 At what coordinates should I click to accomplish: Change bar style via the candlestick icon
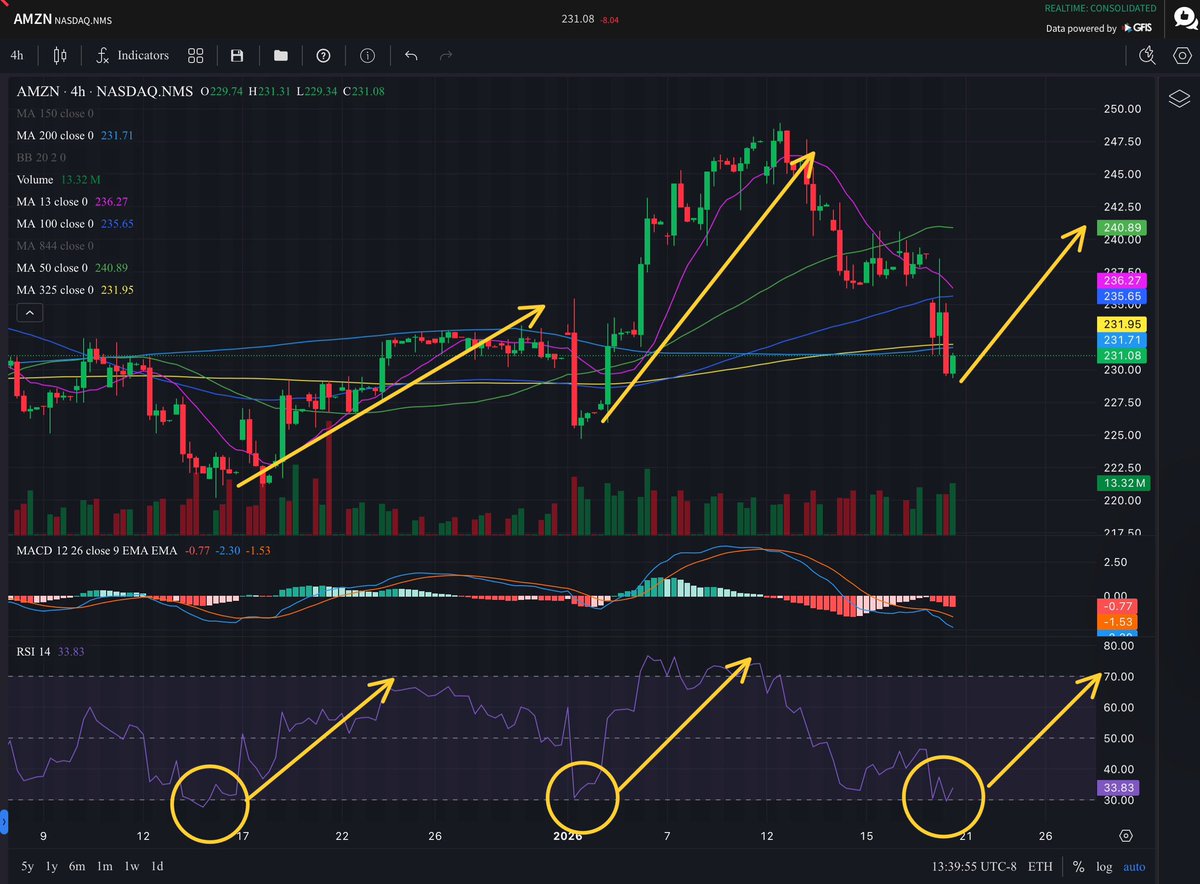point(59,56)
